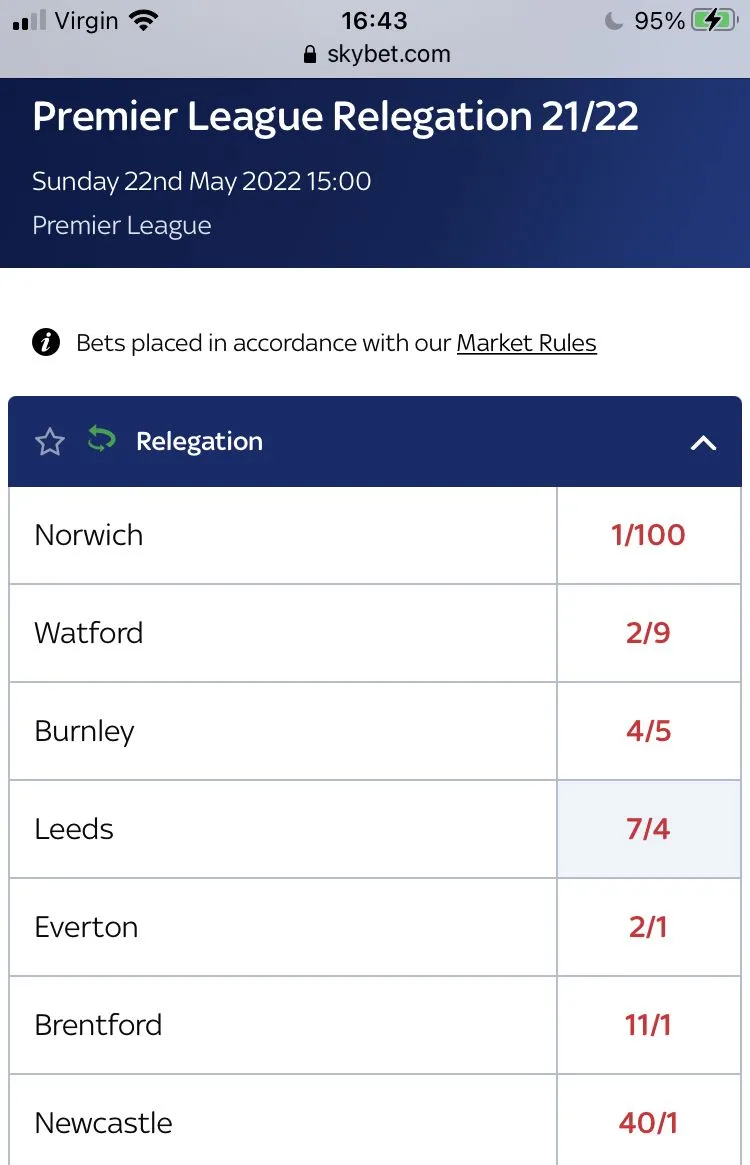The height and width of the screenshot is (1165, 750).
Task: Select Newcastle odds 40/1
Action: (x=648, y=1122)
